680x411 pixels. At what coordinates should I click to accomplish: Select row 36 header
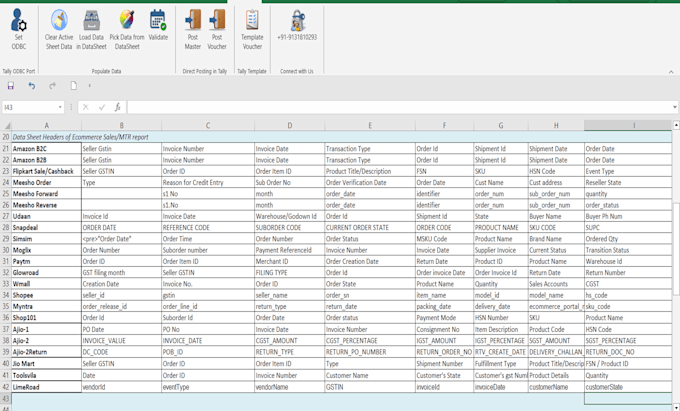coord(6,318)
